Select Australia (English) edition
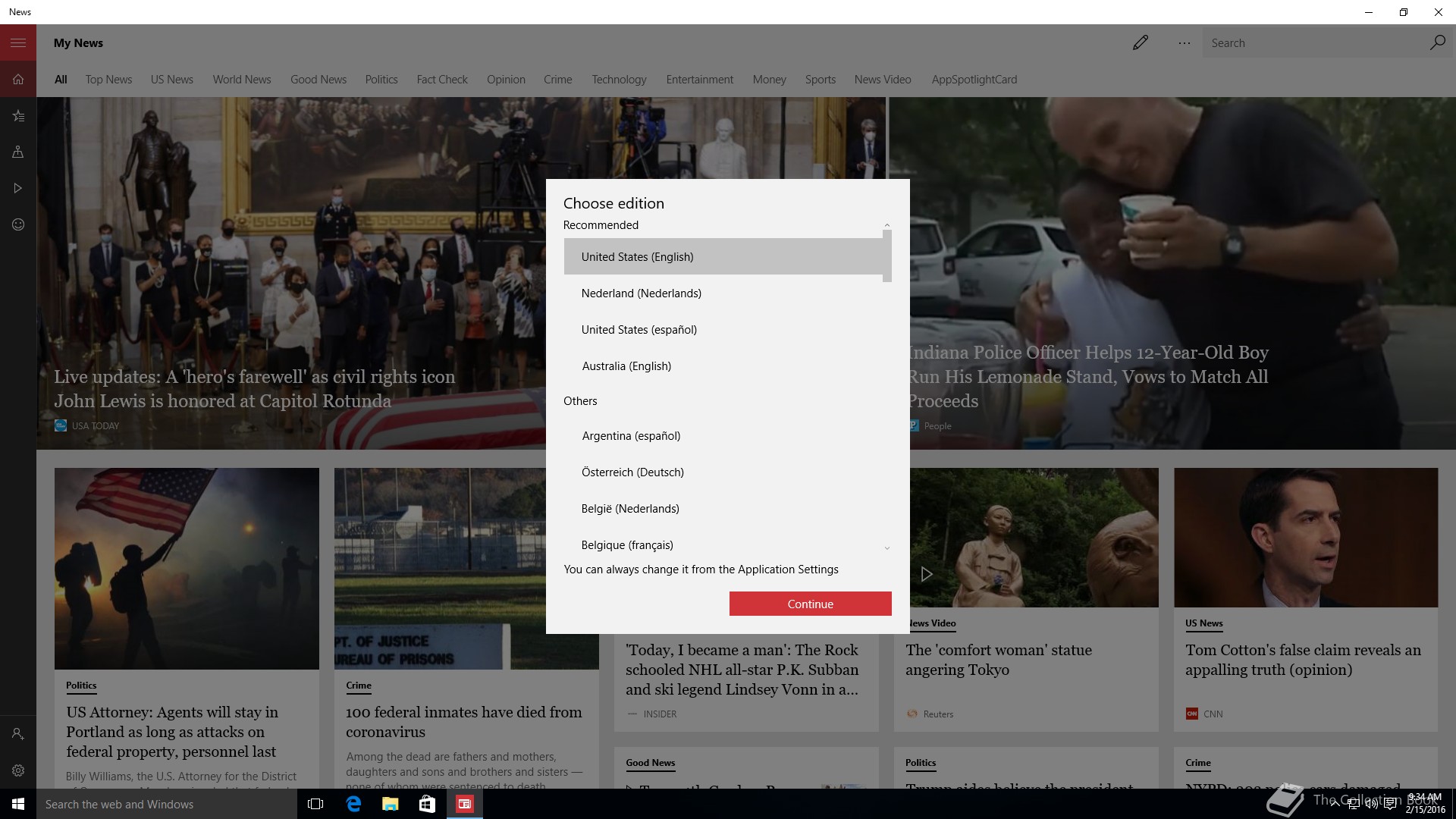 [x=723, y=366]
